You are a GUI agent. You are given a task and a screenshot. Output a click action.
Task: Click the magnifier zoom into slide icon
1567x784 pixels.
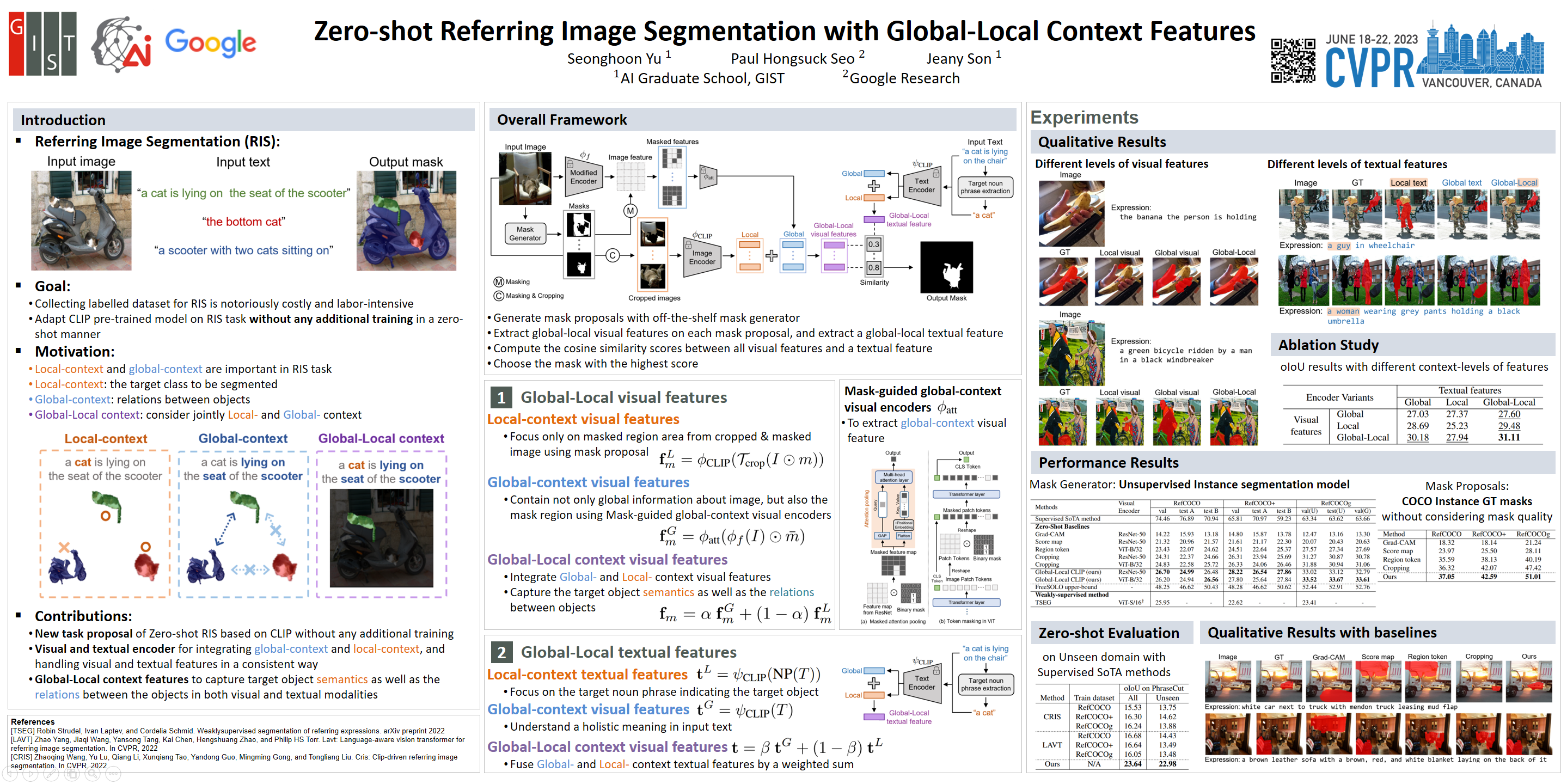coord(93,774)
